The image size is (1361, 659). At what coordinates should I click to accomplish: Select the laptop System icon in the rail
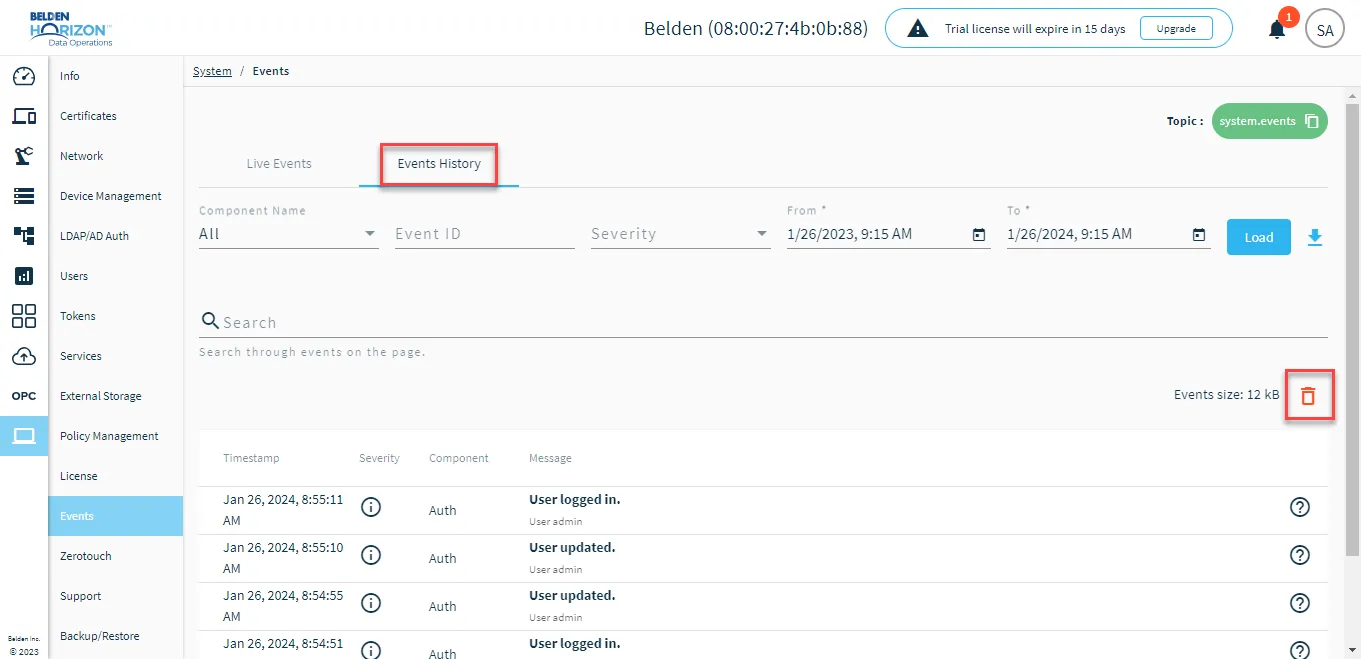pos(24,436)
